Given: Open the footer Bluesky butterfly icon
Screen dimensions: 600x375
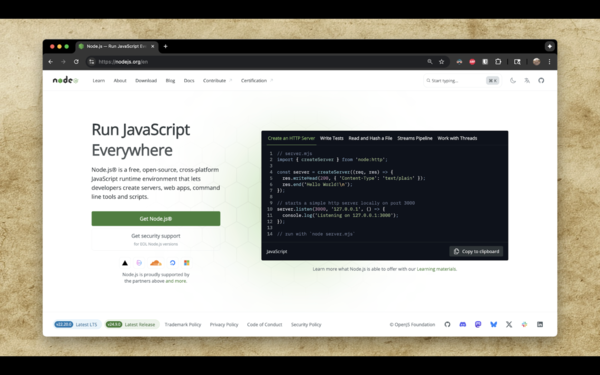Looking at the screenshot, I should [494, 324].
